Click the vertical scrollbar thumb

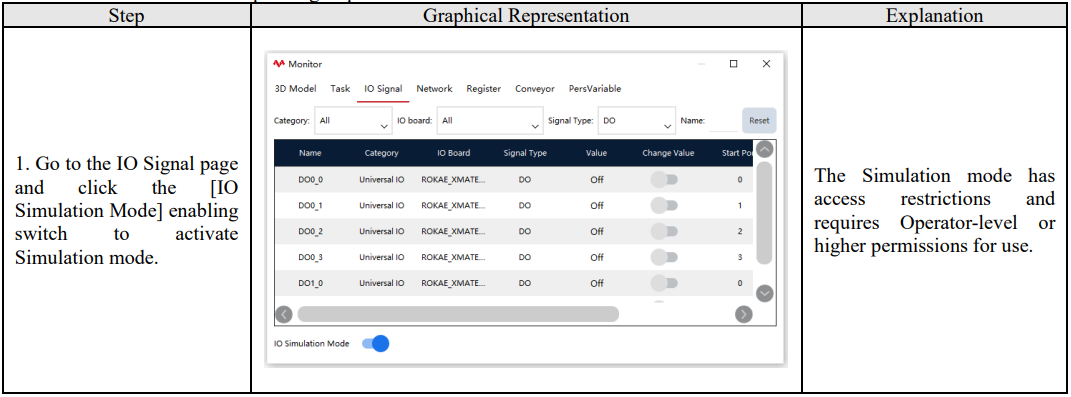pyautogui.click(x=764, y=213)
